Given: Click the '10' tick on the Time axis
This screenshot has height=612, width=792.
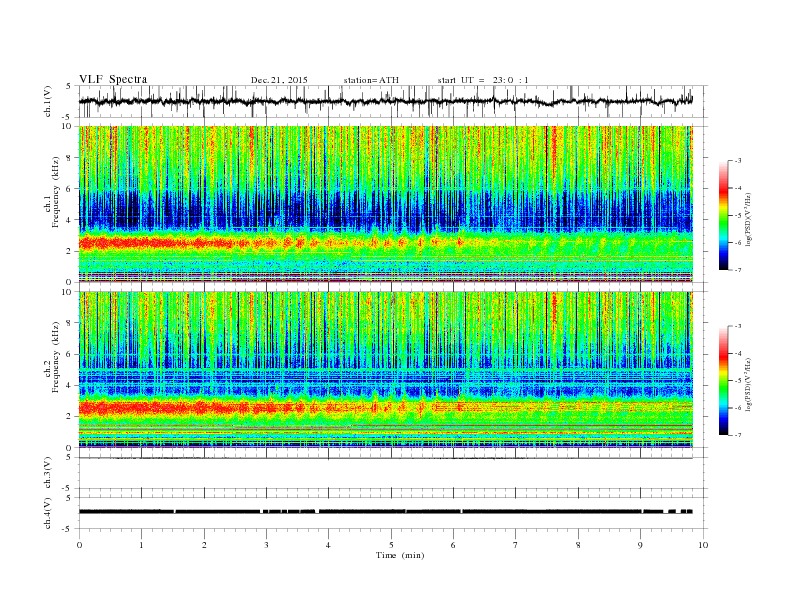Looking at the screenshot, I should point(703,545).
